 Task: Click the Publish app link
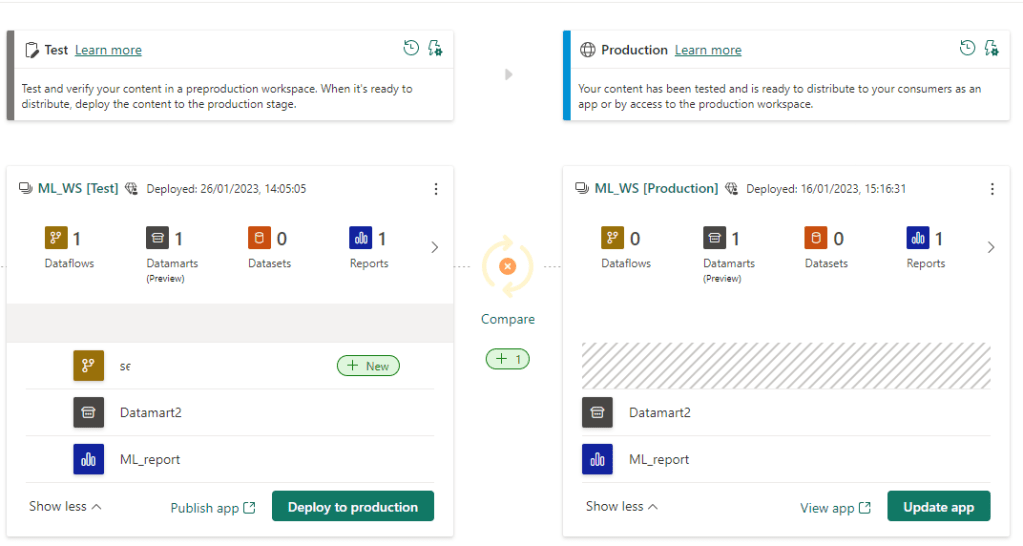(x=213, y=508)
